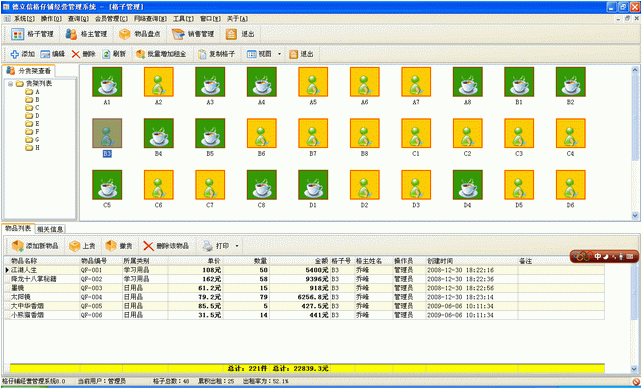
Task: Open the 操作(O) menu
Action: click(51, 19)
